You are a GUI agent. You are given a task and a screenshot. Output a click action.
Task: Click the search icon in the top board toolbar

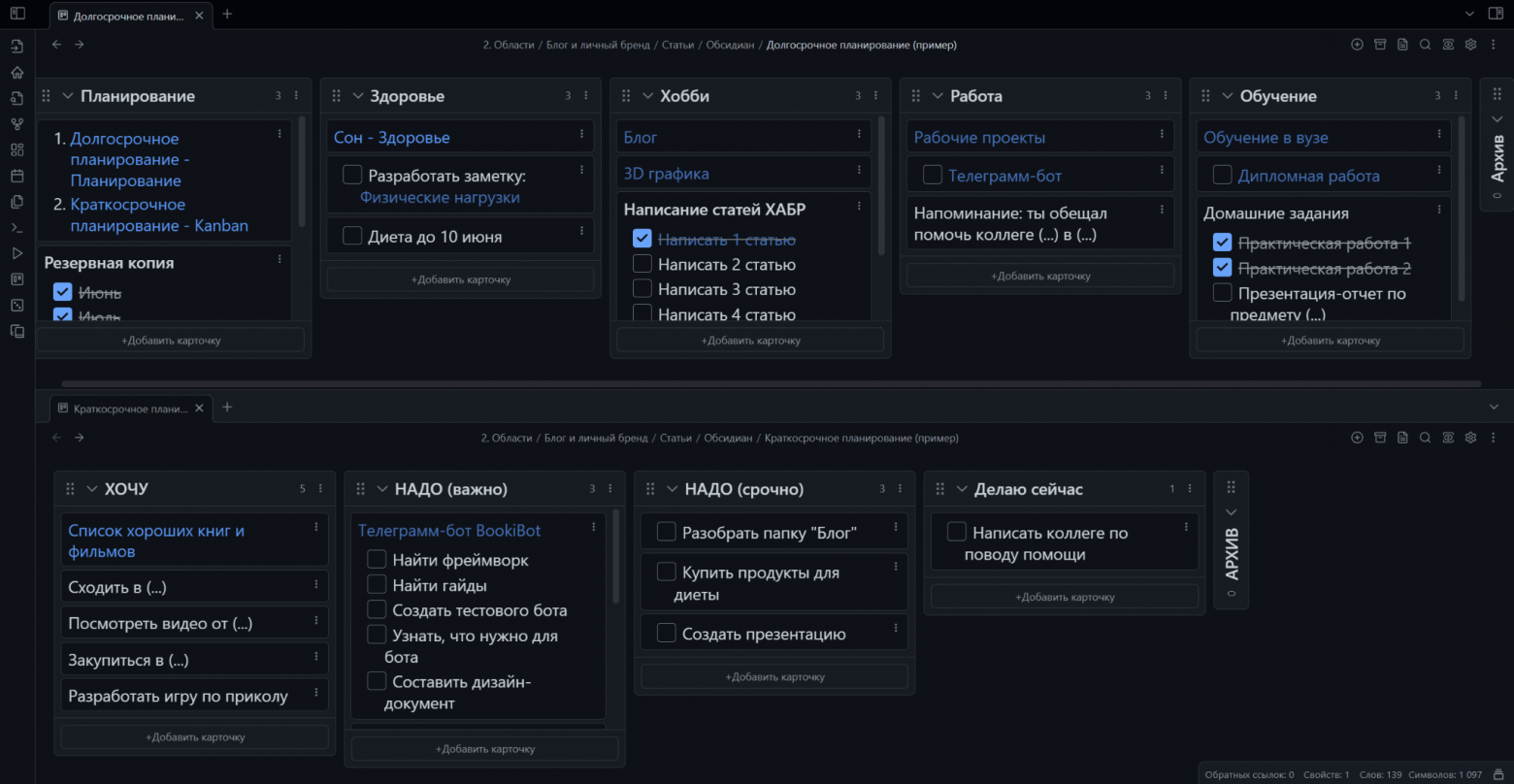pos(1425,45)
